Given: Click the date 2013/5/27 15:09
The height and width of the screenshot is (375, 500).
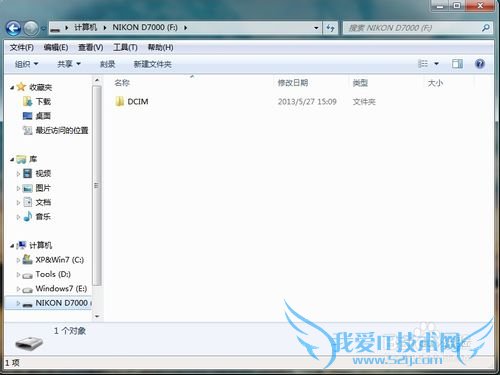Looking at the screenshot, I should pyautogui.click(x=307, y=102).
